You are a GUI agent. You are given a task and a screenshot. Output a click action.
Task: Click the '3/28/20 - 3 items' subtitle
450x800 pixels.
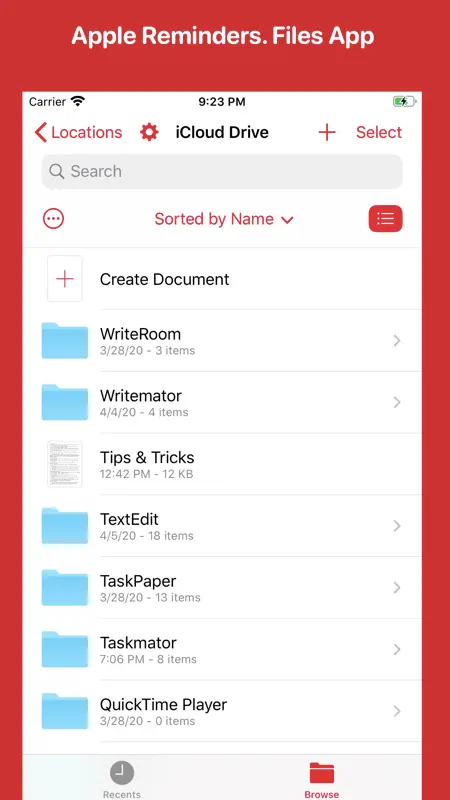[x=147, y=351]
